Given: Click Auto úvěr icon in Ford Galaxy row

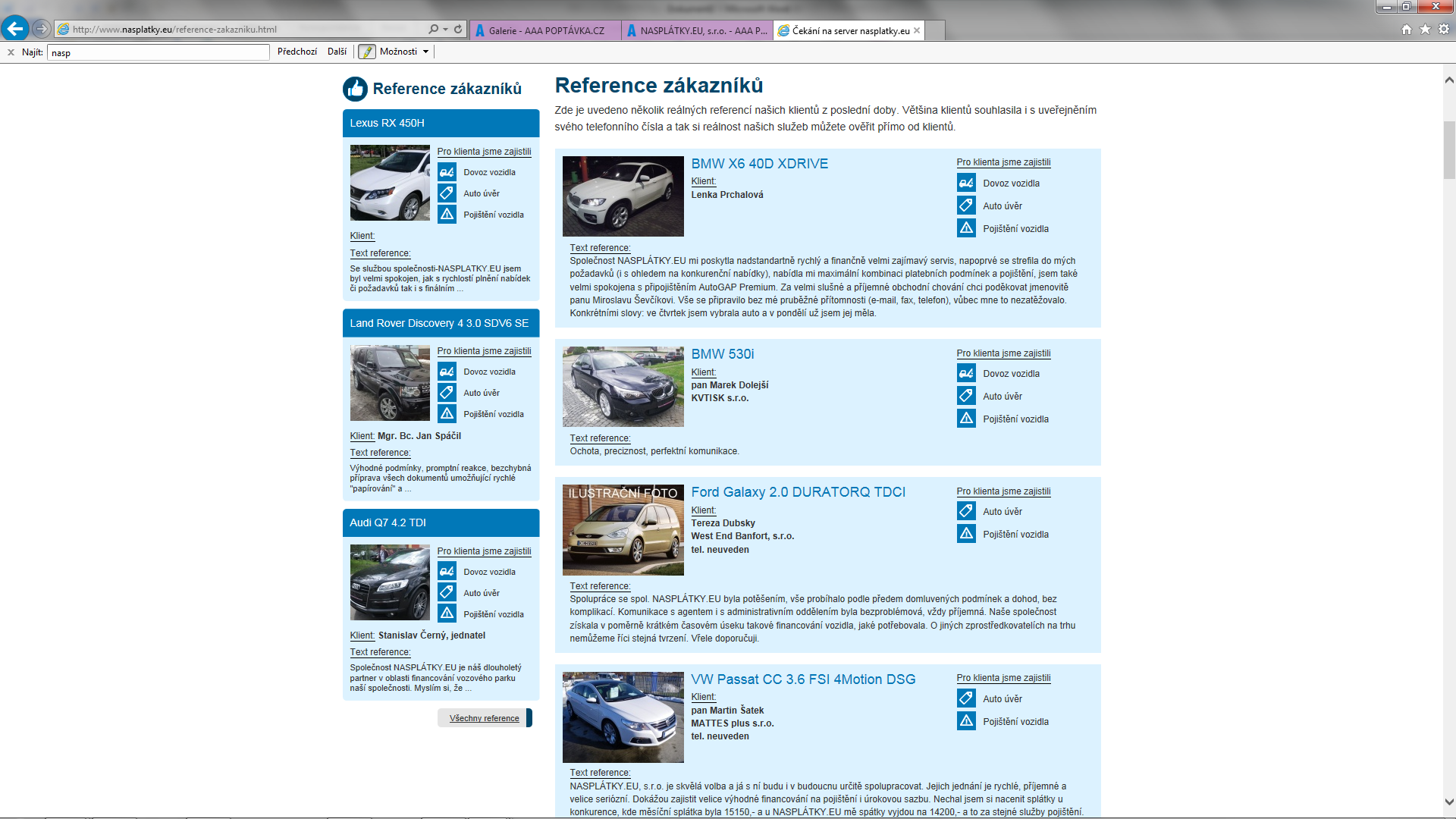Looking at the screenshot, I should [966, 511].
